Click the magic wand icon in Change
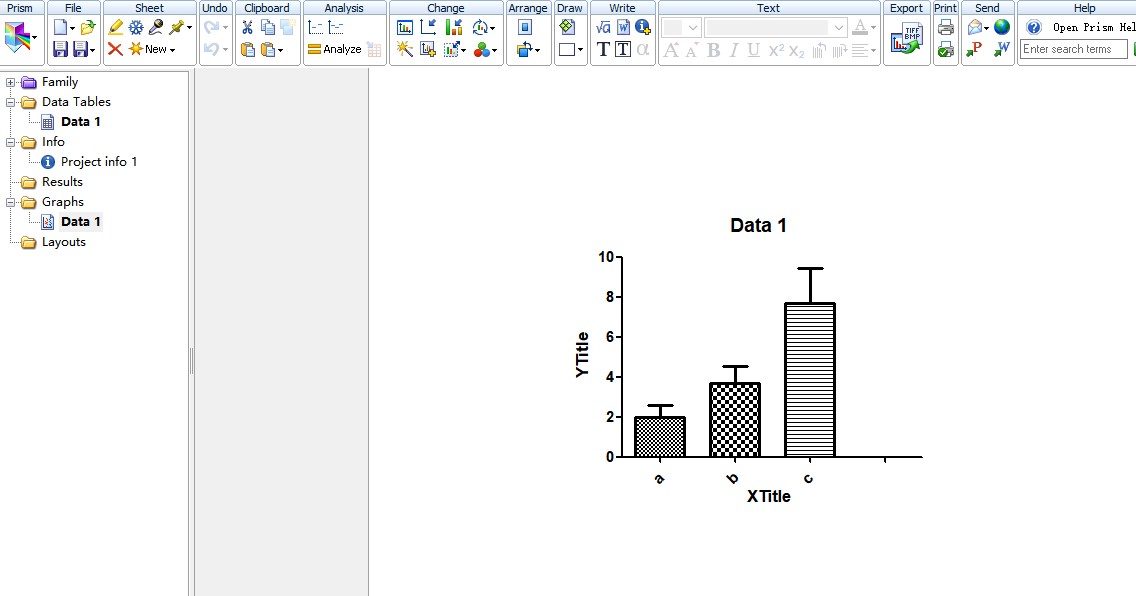Image resolution: width=1136 pixels, height=596 pixels. 405,49
